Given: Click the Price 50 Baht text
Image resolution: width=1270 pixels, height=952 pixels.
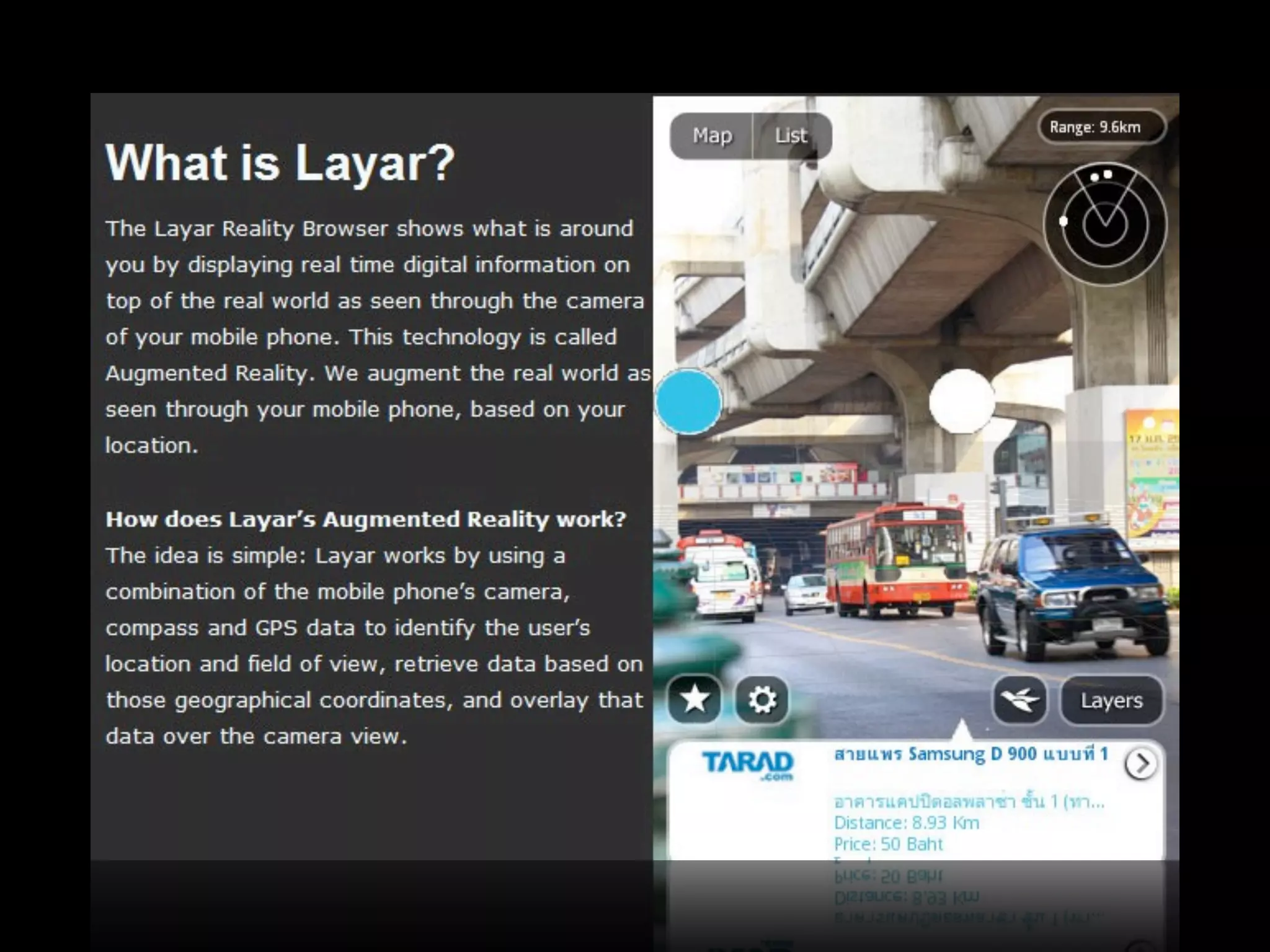Looking at the screenshot, I should pyautogui.click(x=888, y=844).
